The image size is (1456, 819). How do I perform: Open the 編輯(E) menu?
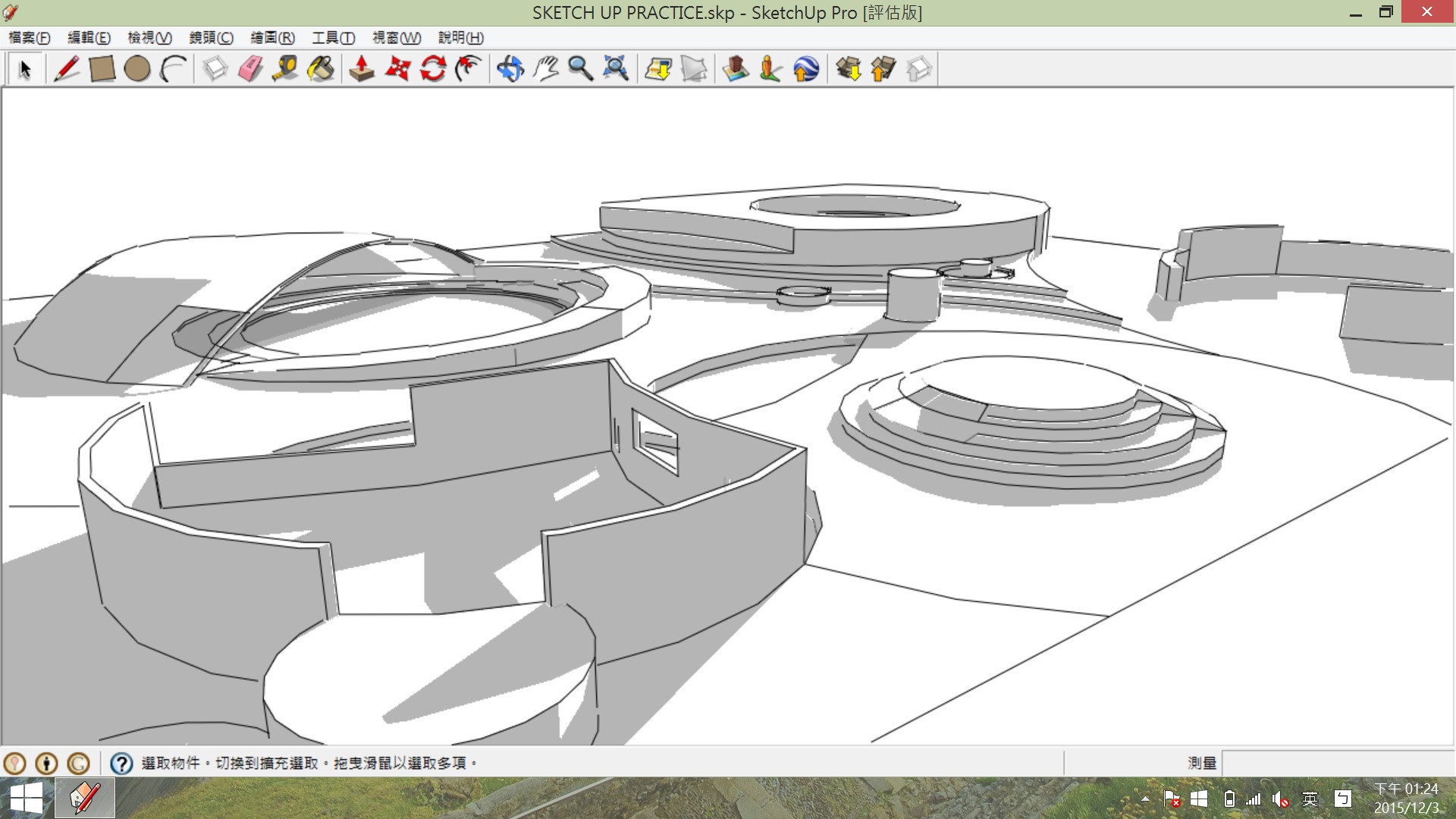(x=89, y=38)
